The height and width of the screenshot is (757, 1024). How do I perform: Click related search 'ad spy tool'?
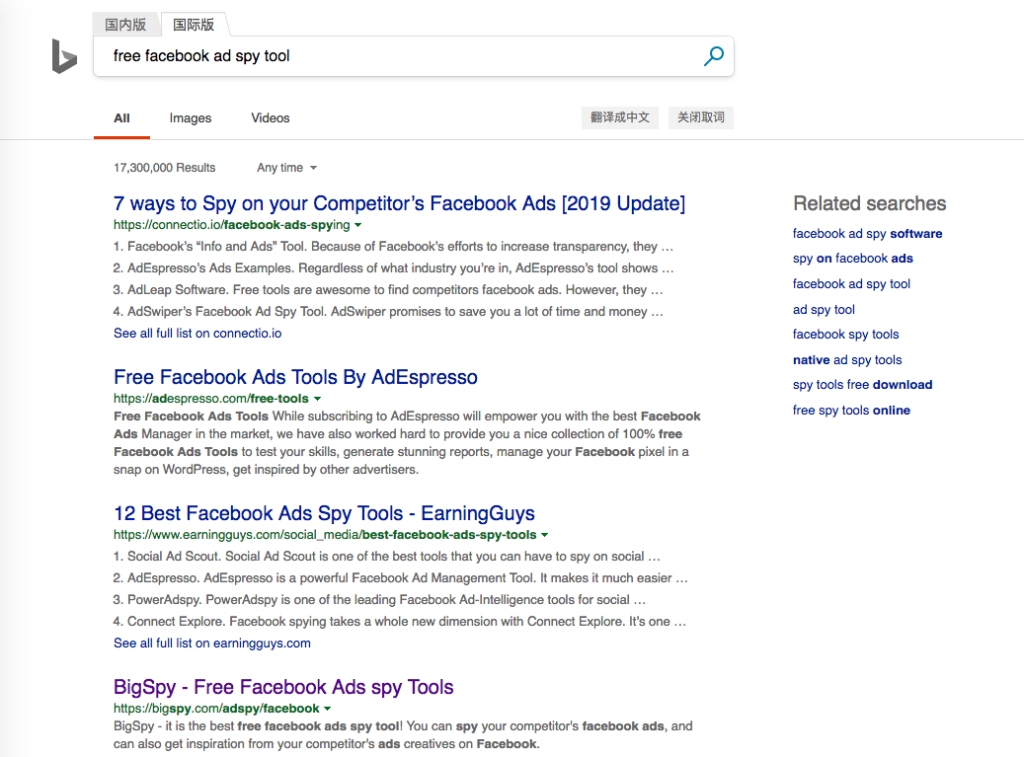pyautogui.click(x=824, y=310)
